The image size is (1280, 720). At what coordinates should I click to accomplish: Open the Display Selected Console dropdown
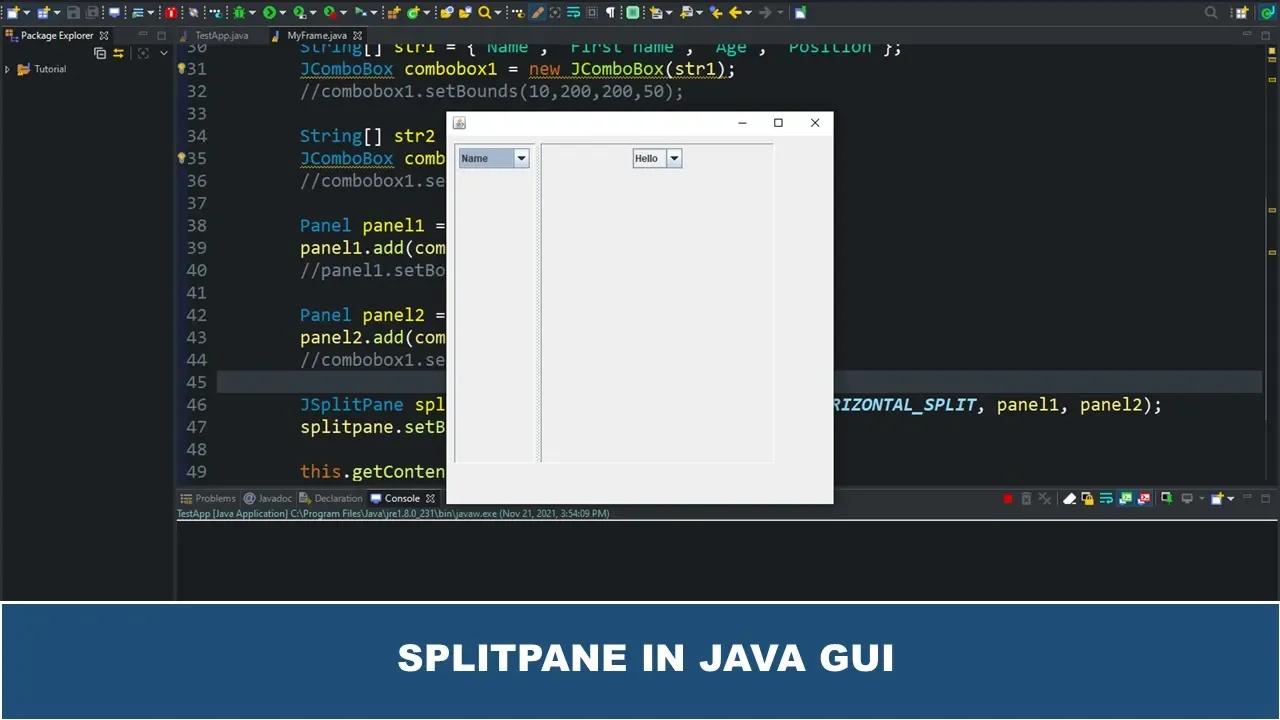point(1202,498)
